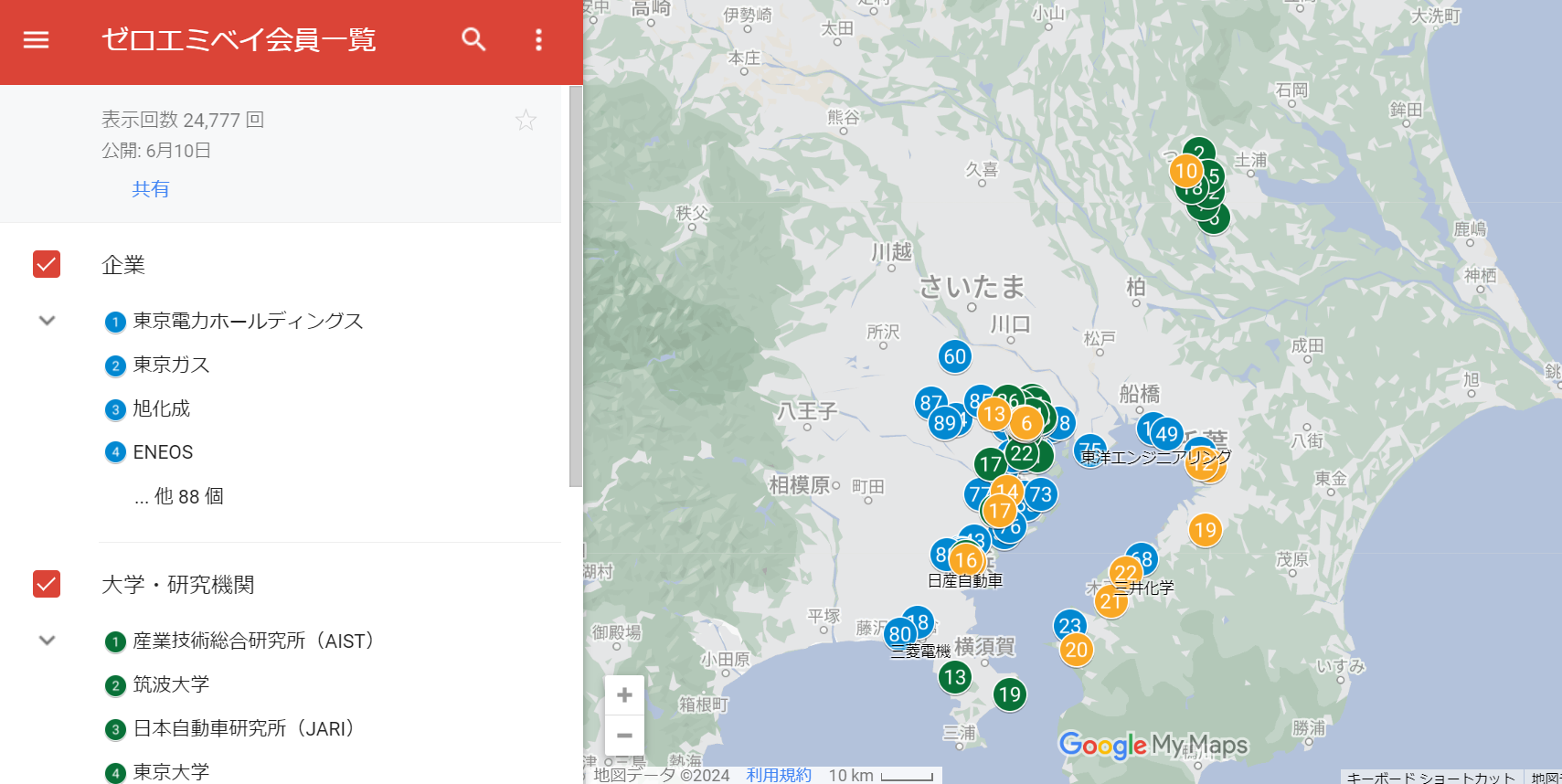
Task: Click orange marker 17 near Kawasaki
Action: [999, 512]
